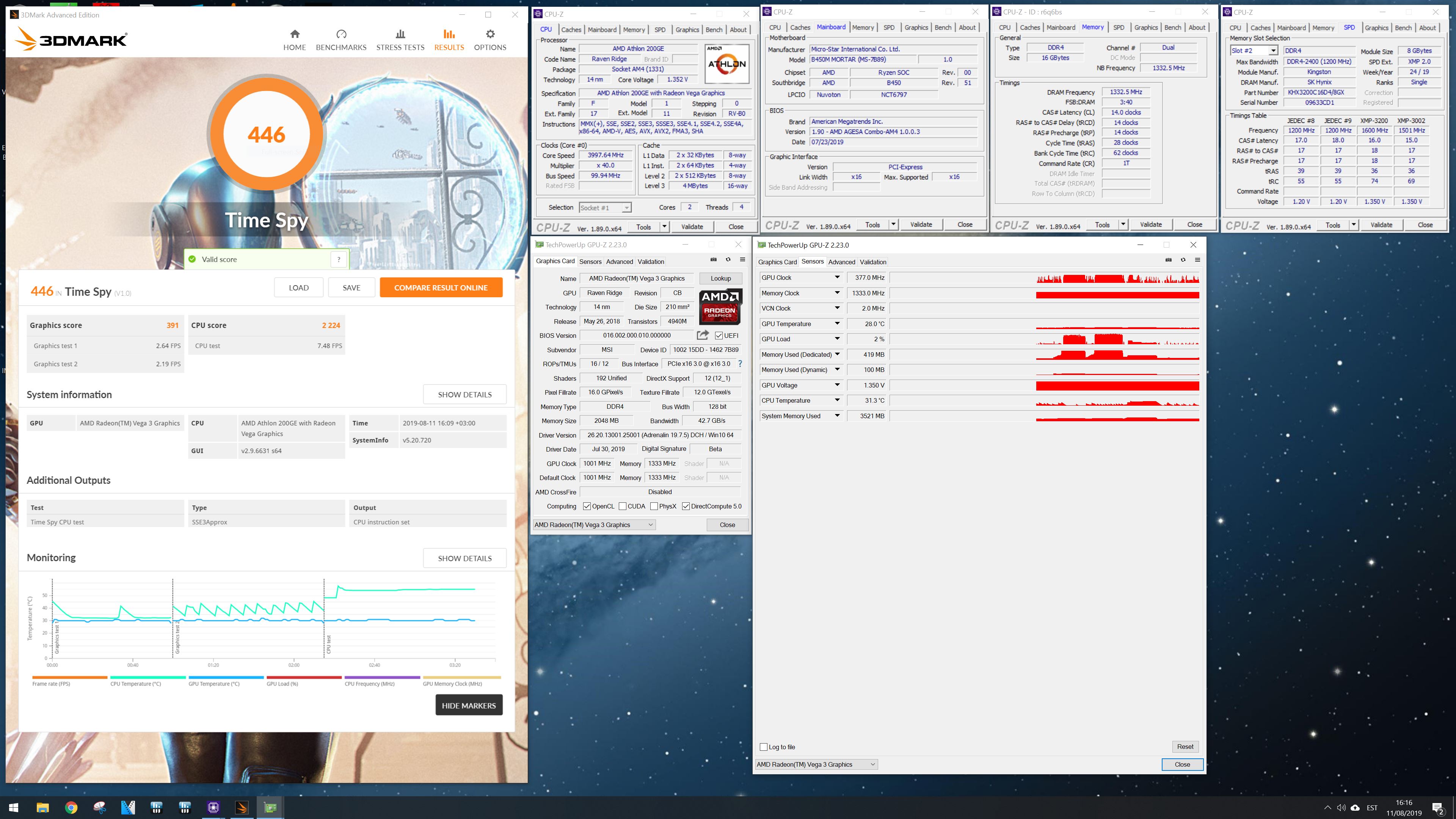Click the Bus Interface question mark in GPU-Z
Screen dimensions: 1456x819
pyautogui.click(x=740, y=364)
